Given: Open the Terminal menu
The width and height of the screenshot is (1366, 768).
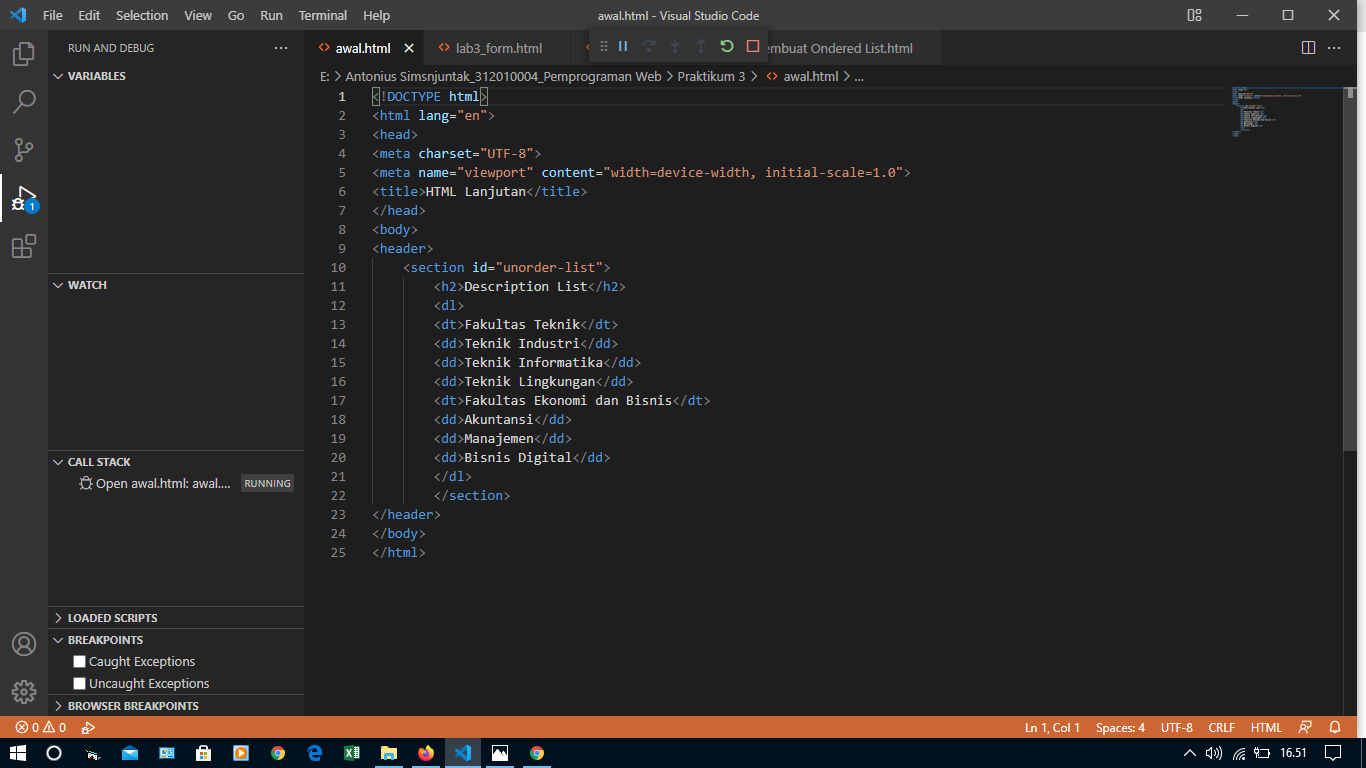Looking at the screenshot, I should coord(322,15).
